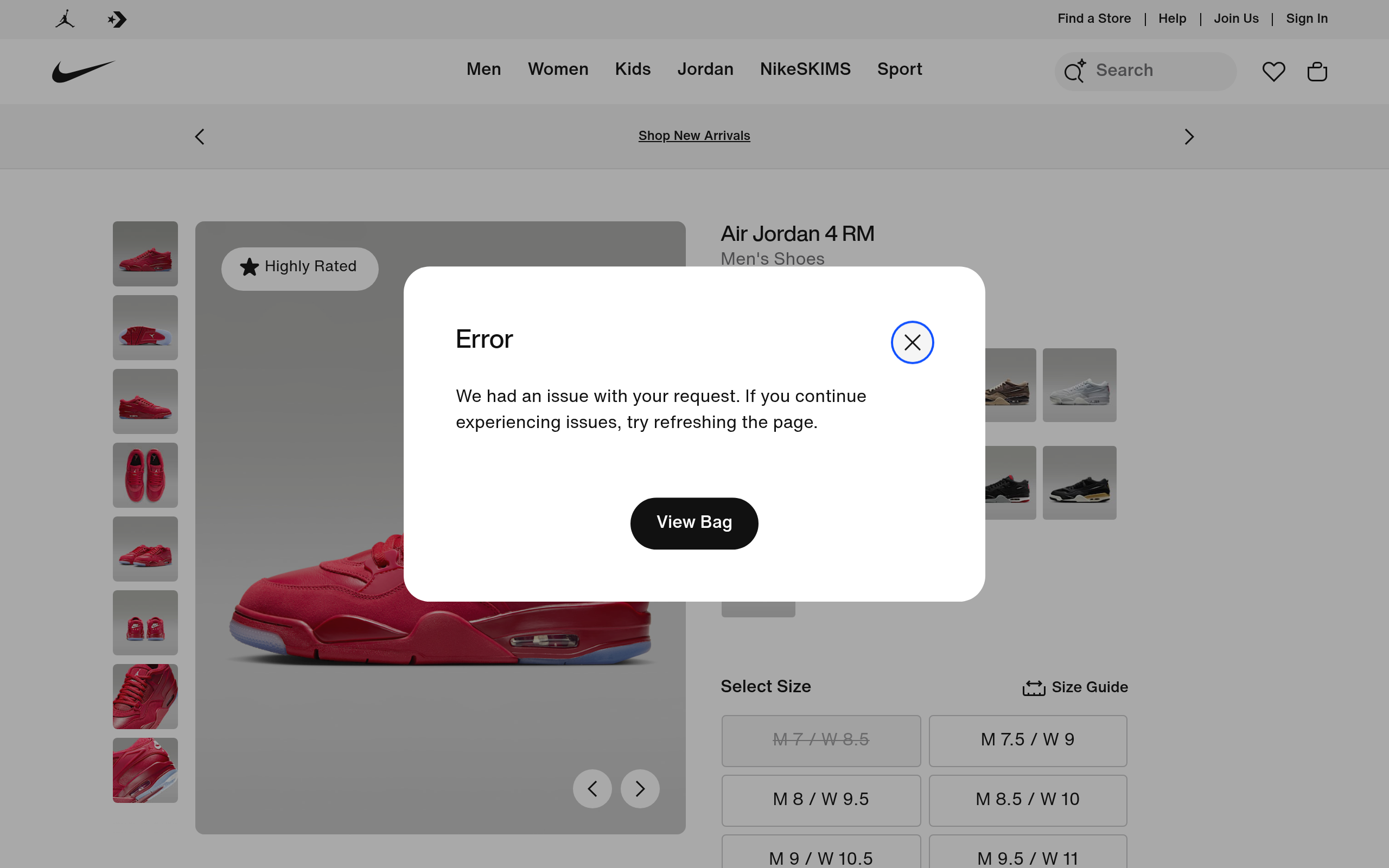Open the NikeSKIMS menu

pyautogui.click(x=805, y=69)
